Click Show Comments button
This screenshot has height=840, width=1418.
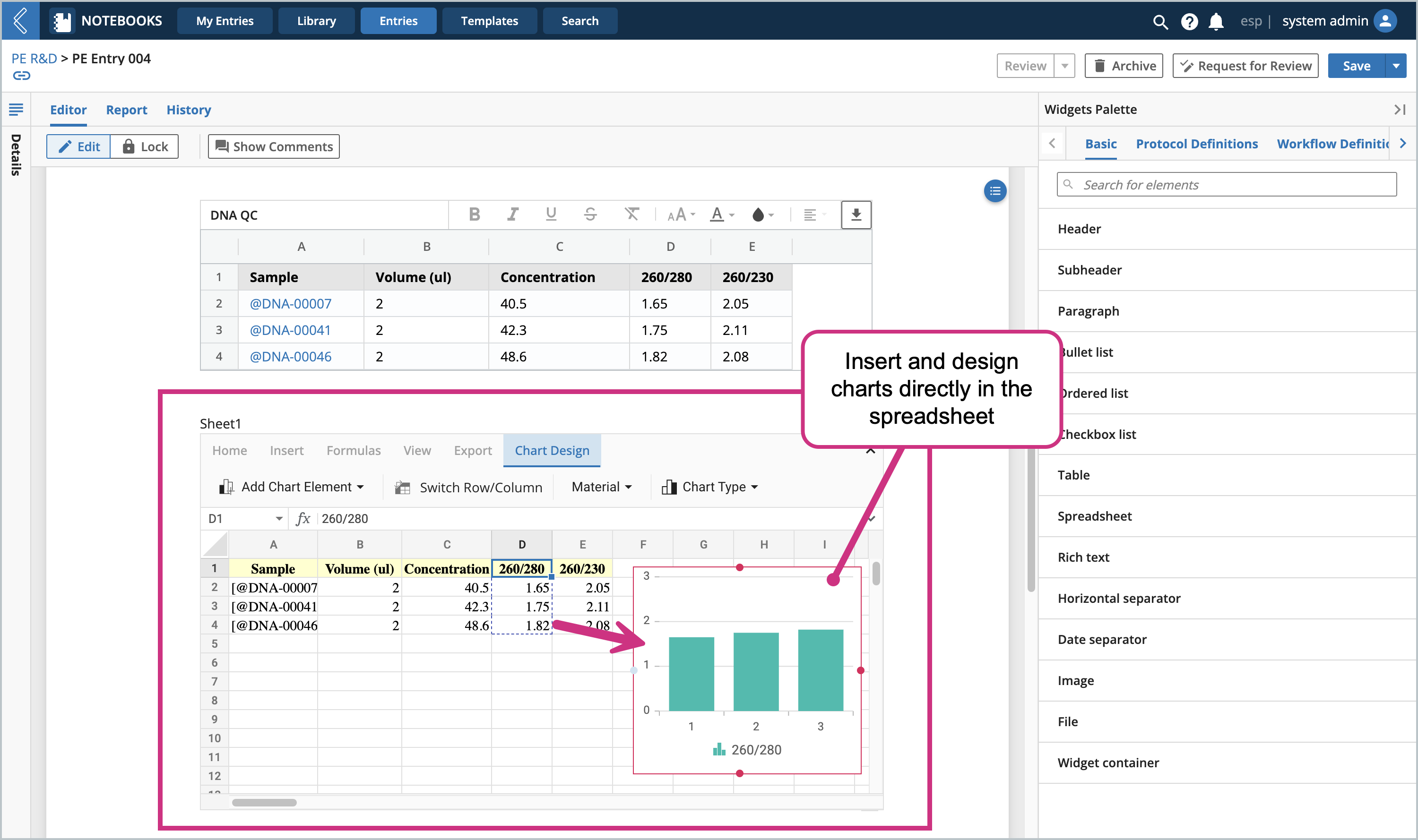point(274,146)
